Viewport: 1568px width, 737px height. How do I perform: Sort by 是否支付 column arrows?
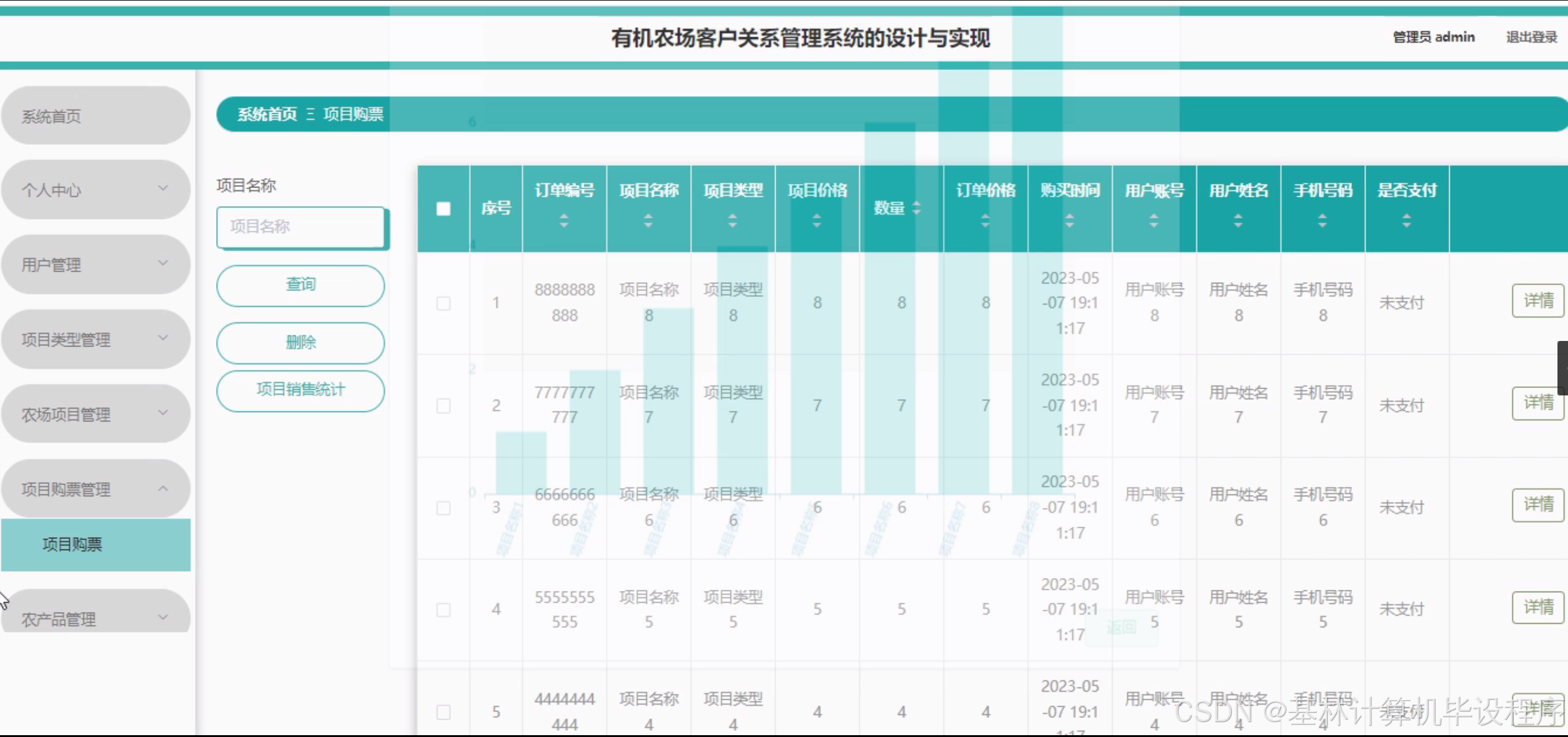(1406, 220)
